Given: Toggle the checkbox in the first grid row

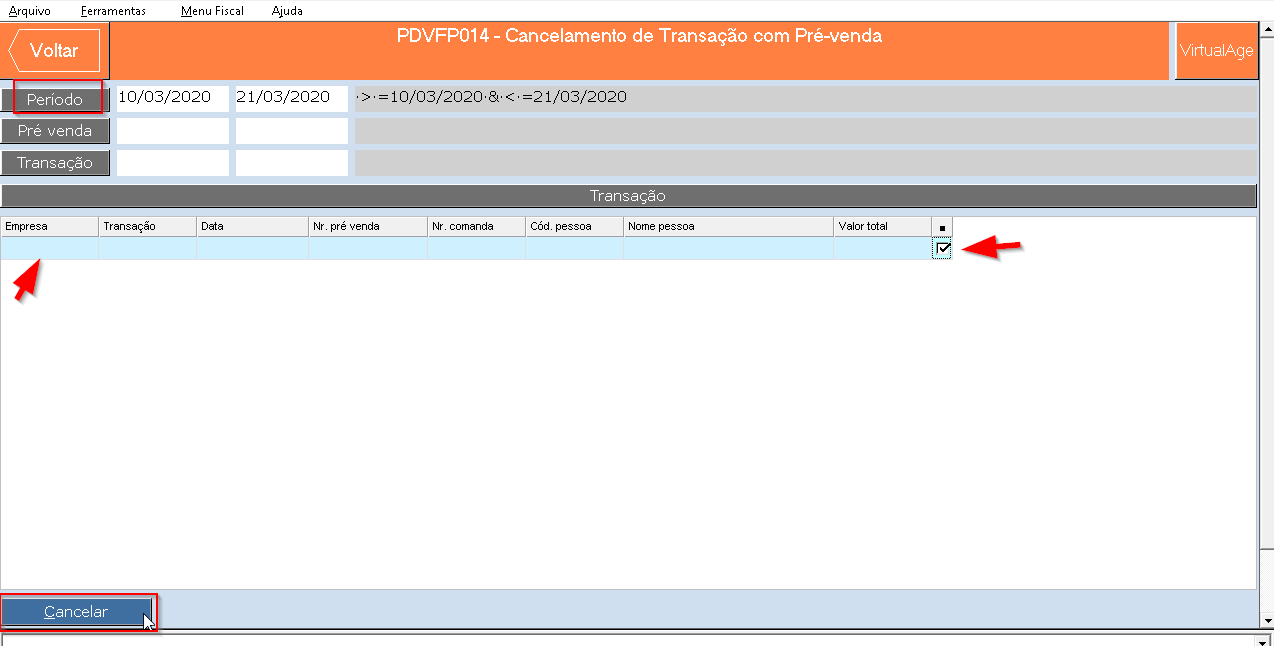Looking at the screenshot, I should click(943, 249).
